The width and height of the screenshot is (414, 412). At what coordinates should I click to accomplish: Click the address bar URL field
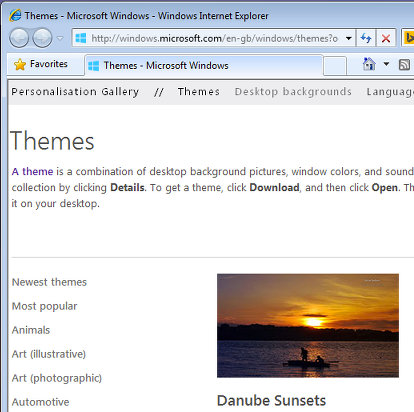pos(214,38)
